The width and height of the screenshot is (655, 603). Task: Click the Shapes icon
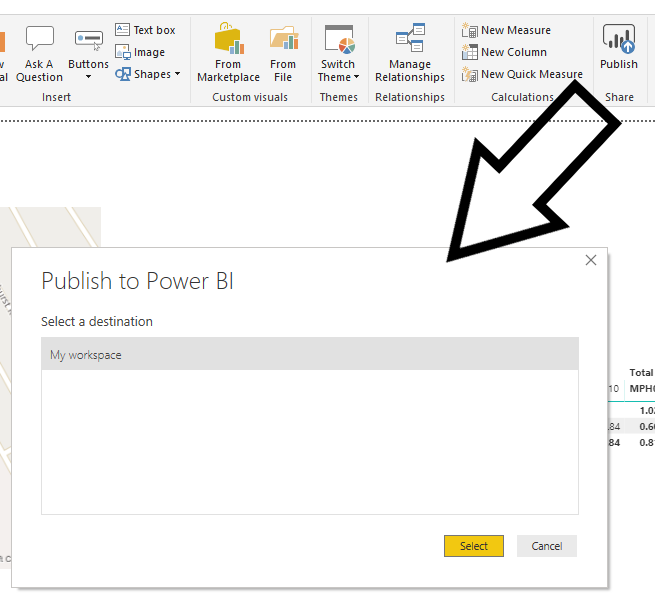point(123,74)
